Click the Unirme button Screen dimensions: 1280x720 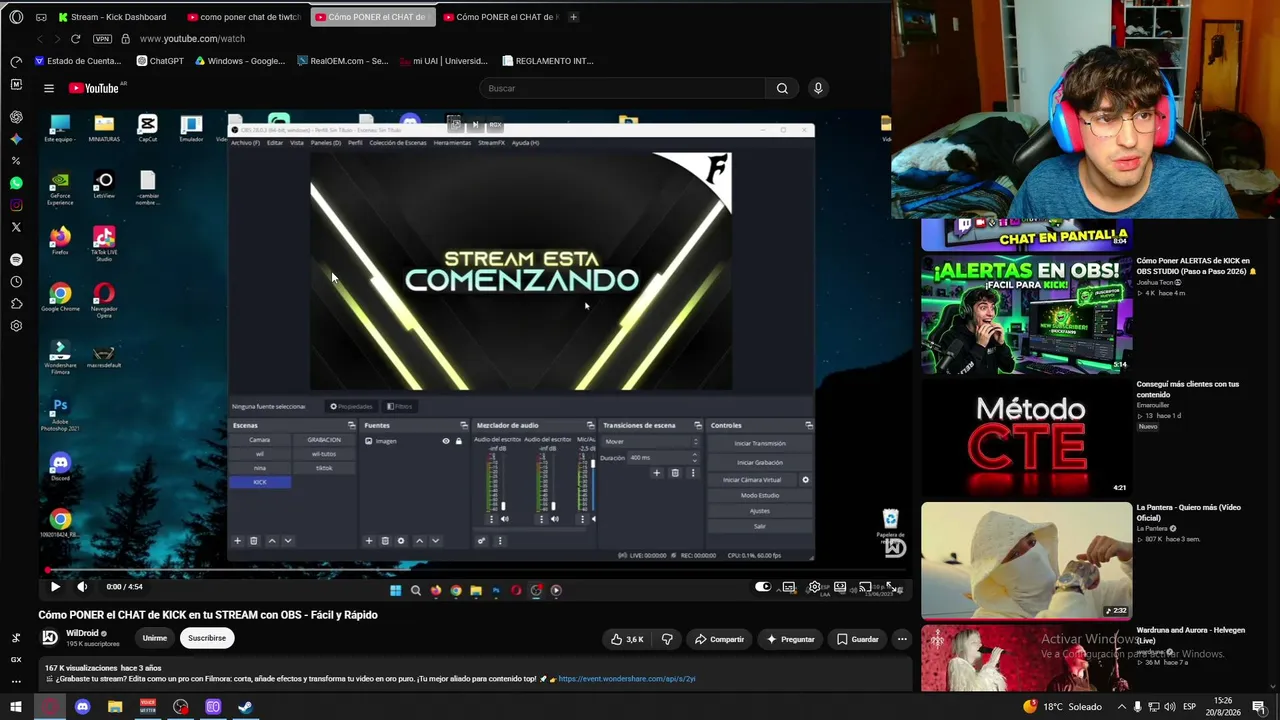(x=155, y=638)
